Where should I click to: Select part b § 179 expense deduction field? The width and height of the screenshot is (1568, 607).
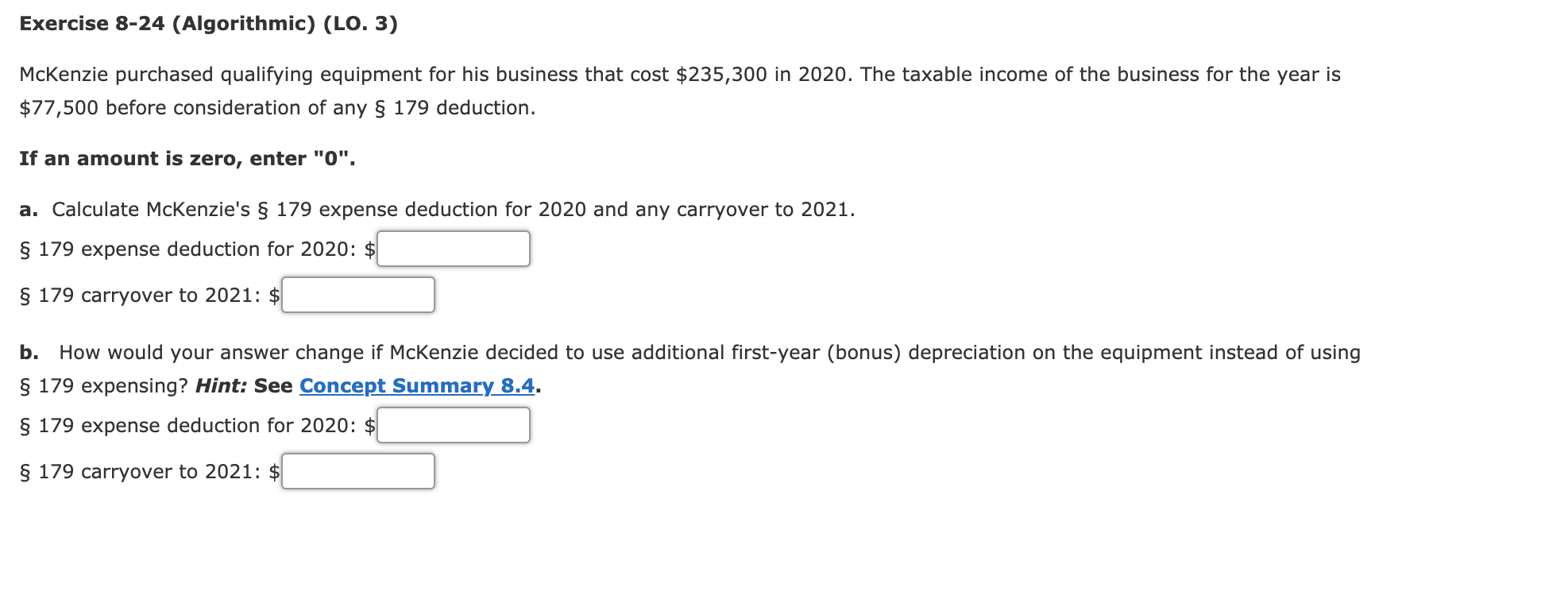click(454, 425)
